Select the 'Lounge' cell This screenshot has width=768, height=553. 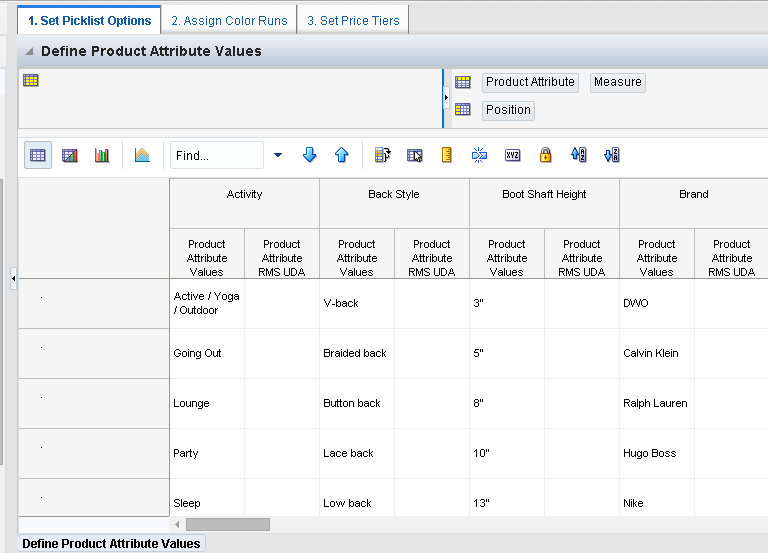coord(207,403)
